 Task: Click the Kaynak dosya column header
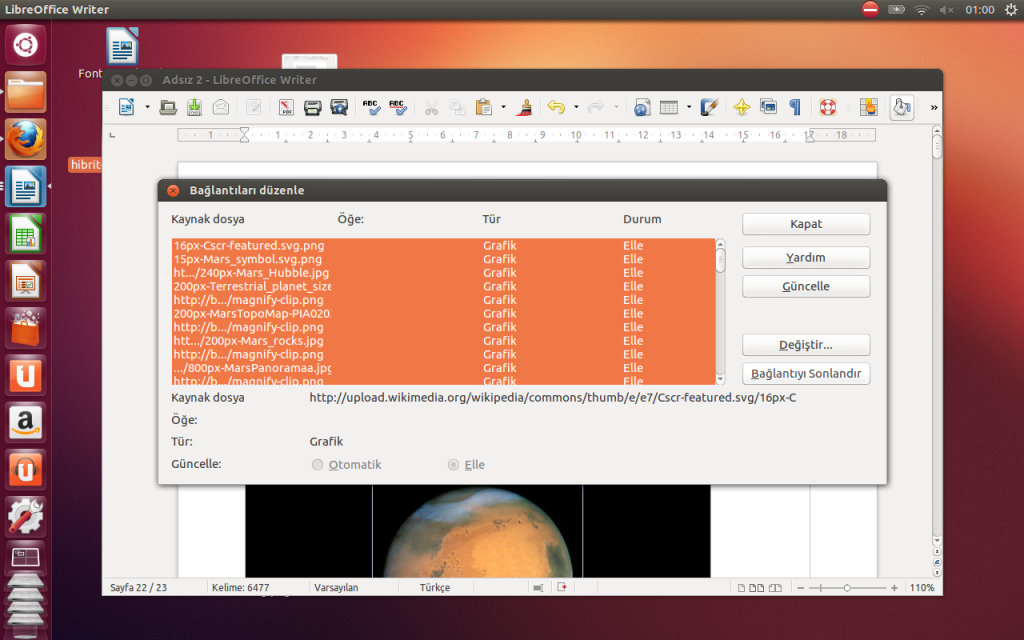coord(208,219)
